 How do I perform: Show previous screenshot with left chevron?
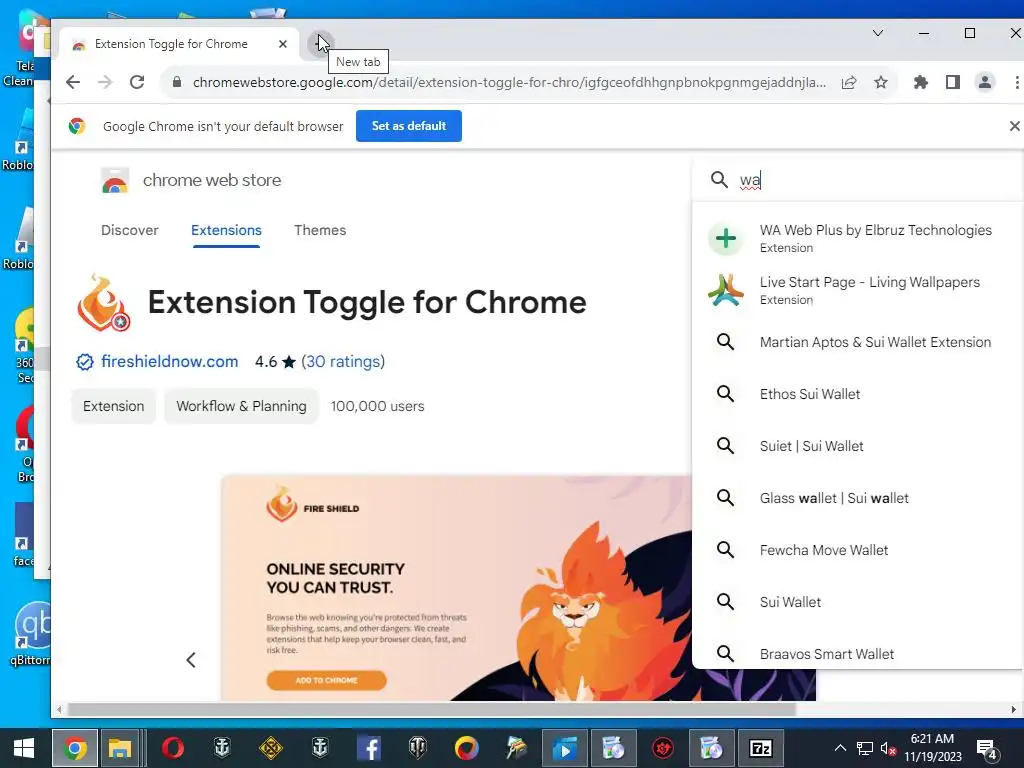[x=191, y=660]
